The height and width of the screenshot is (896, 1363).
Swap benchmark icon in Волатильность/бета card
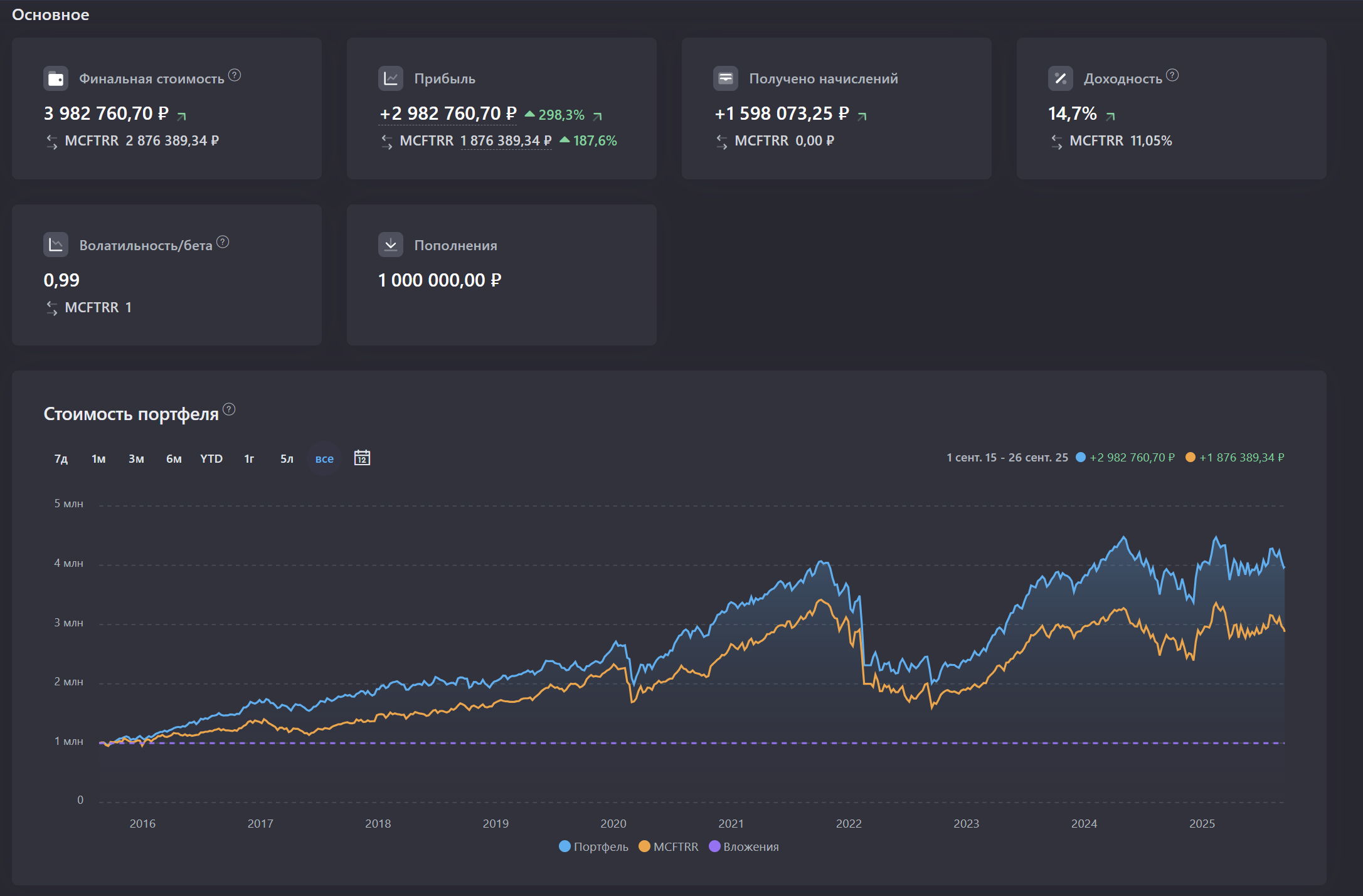52,308
